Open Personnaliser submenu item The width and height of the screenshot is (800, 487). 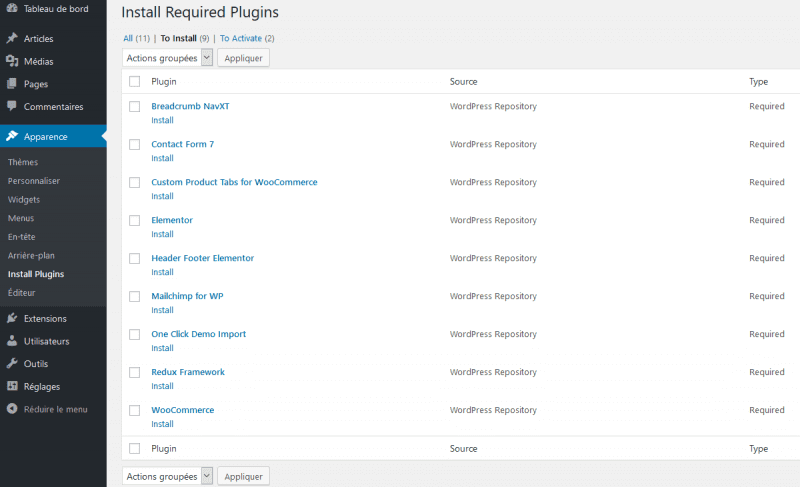coord(34,181)
